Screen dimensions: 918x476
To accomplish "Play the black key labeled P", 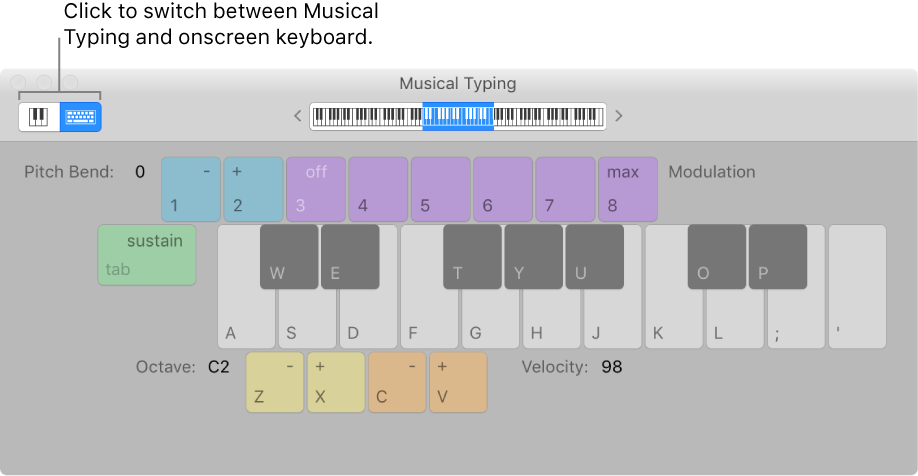I will coord(777,257).
